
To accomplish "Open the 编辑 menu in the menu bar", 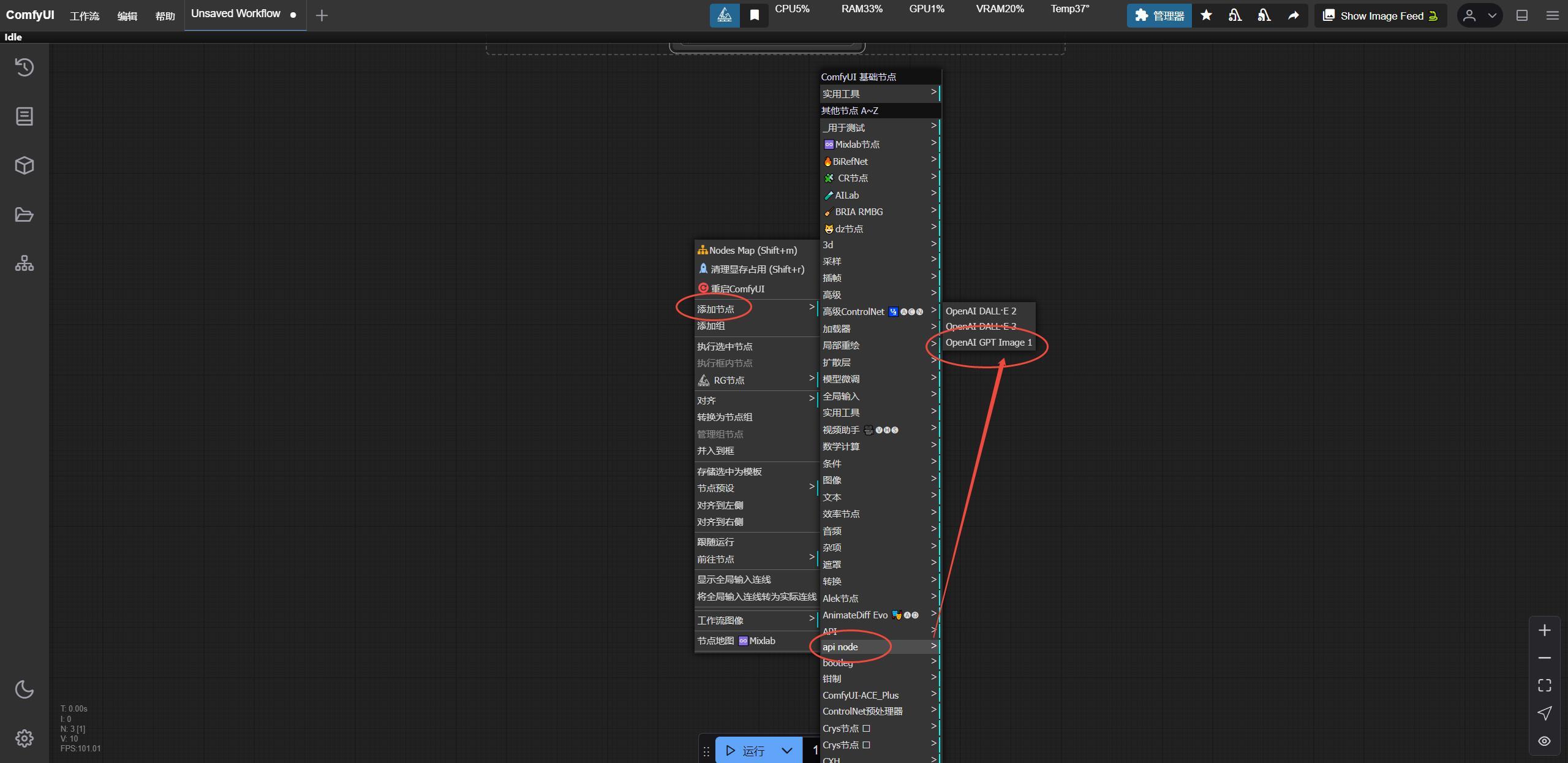I will pyautogui.click(x=127, y=15).
